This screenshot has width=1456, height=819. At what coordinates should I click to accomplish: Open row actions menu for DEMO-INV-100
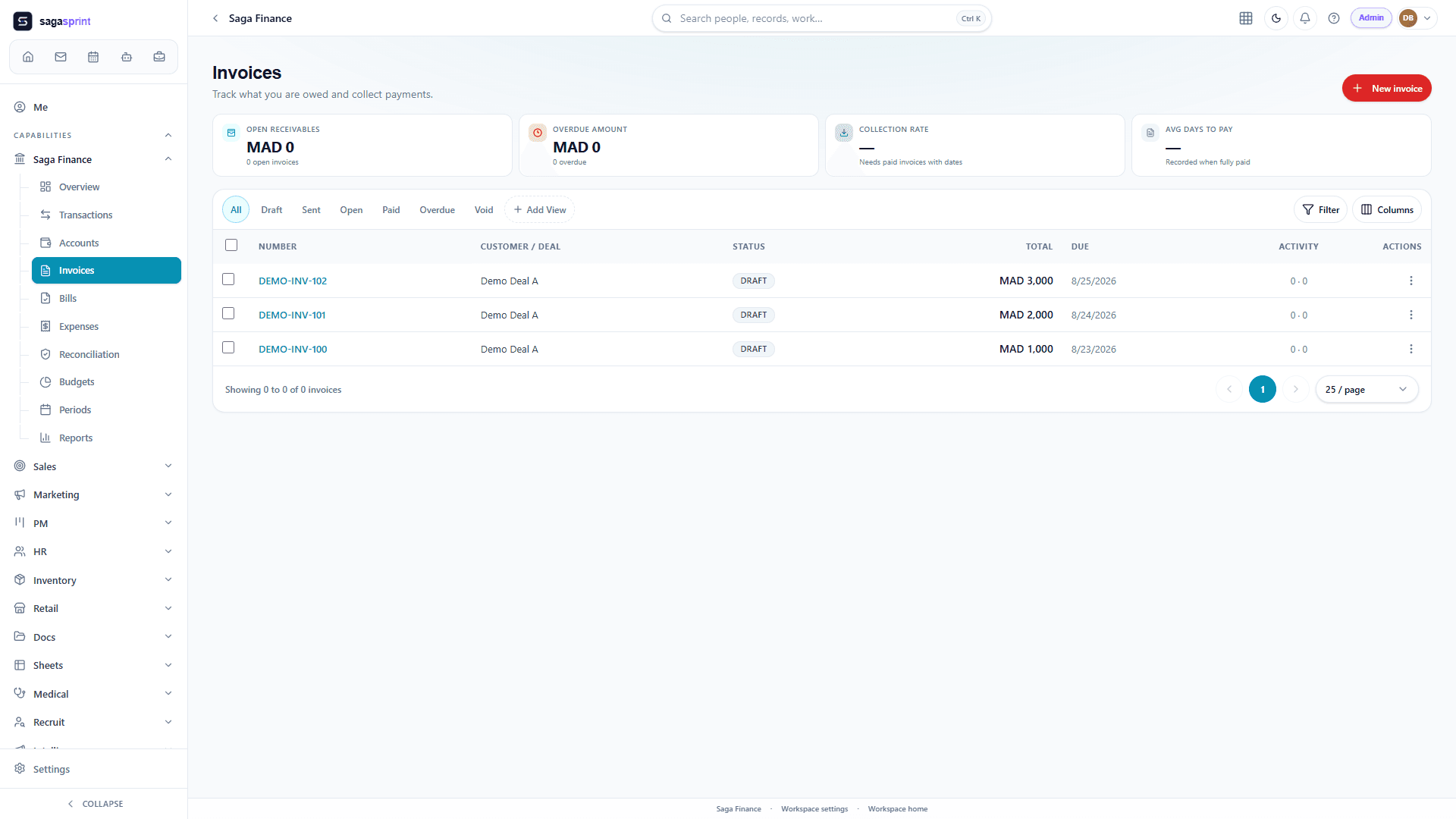(x=1411, y=349)
